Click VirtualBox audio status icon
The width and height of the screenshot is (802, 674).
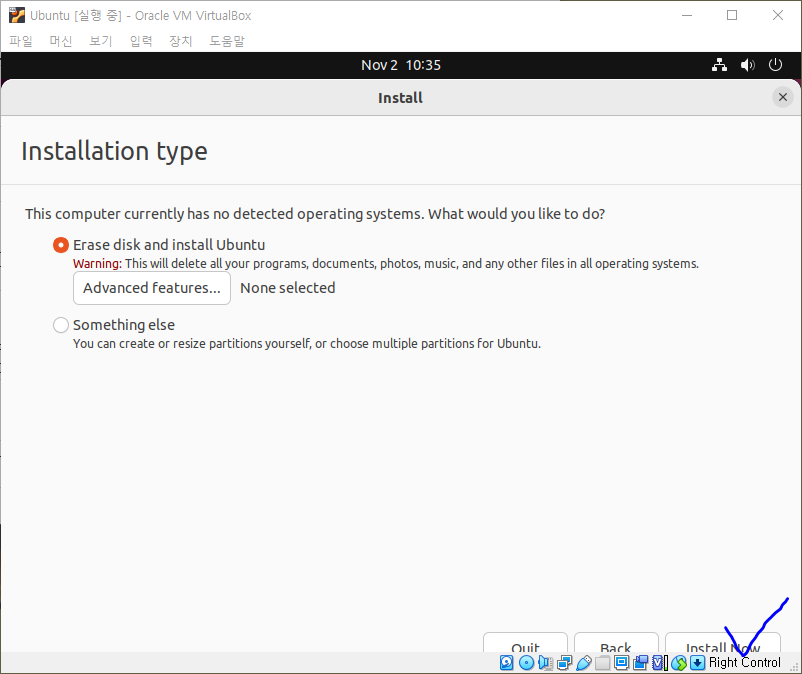545,663
